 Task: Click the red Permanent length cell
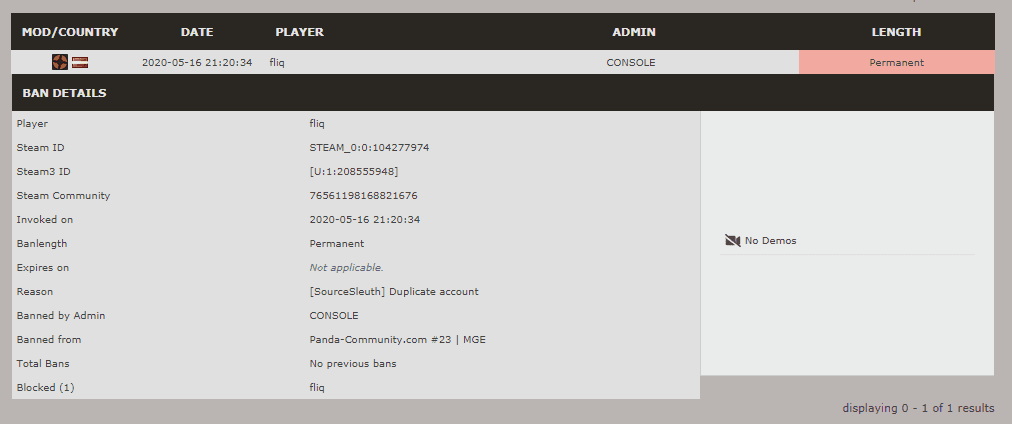tap(896, 62)
